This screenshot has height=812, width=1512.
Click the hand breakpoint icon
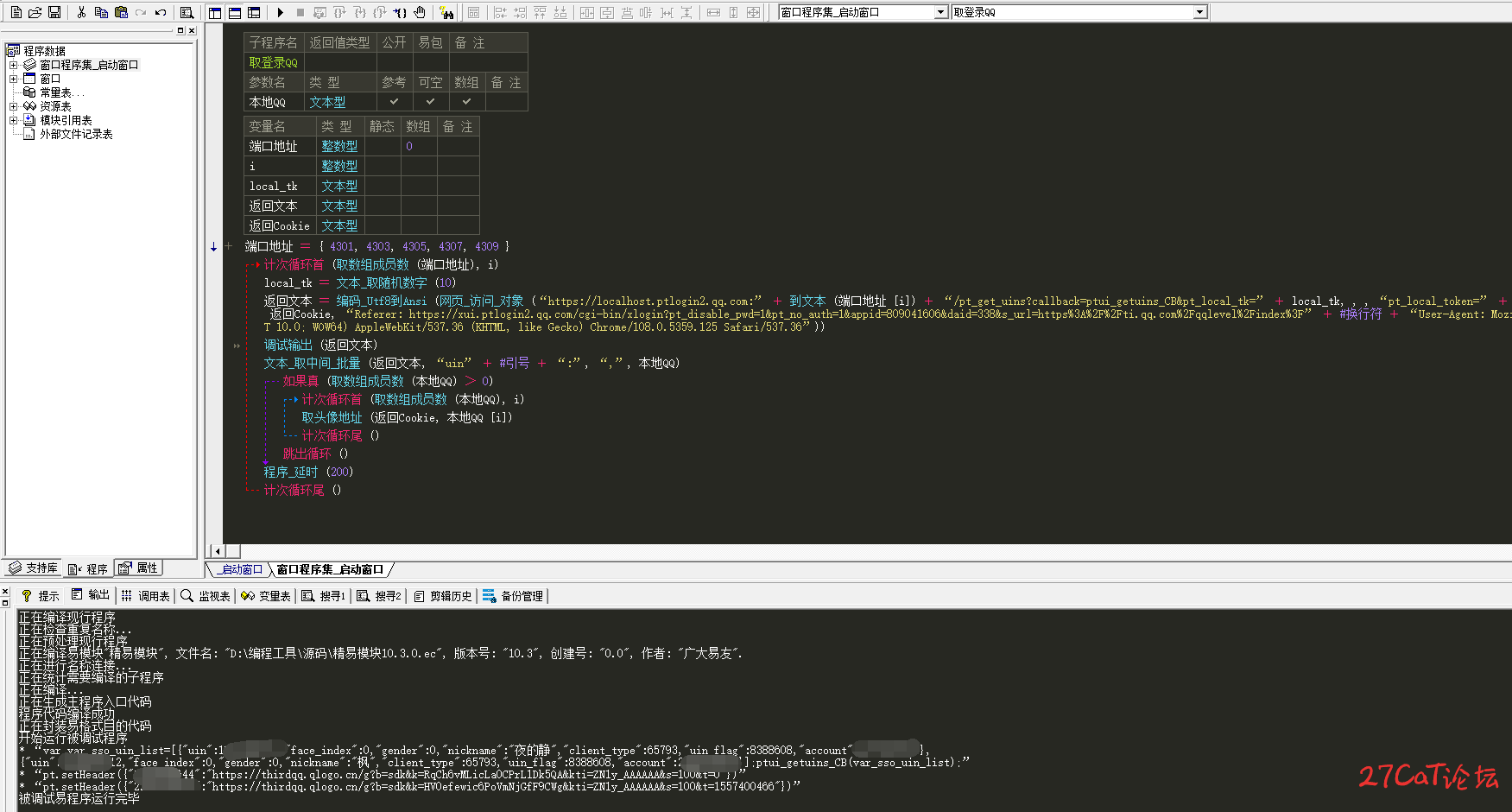pos(420,12)
